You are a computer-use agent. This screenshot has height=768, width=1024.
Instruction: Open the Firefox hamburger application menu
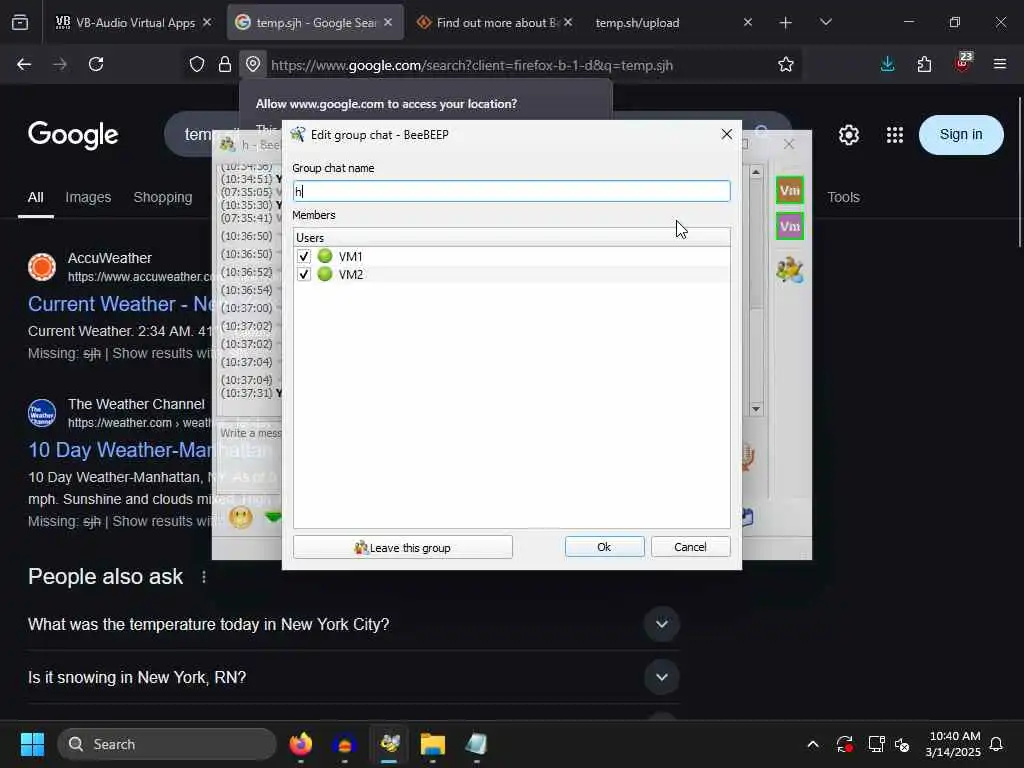[x=999, y=64]
